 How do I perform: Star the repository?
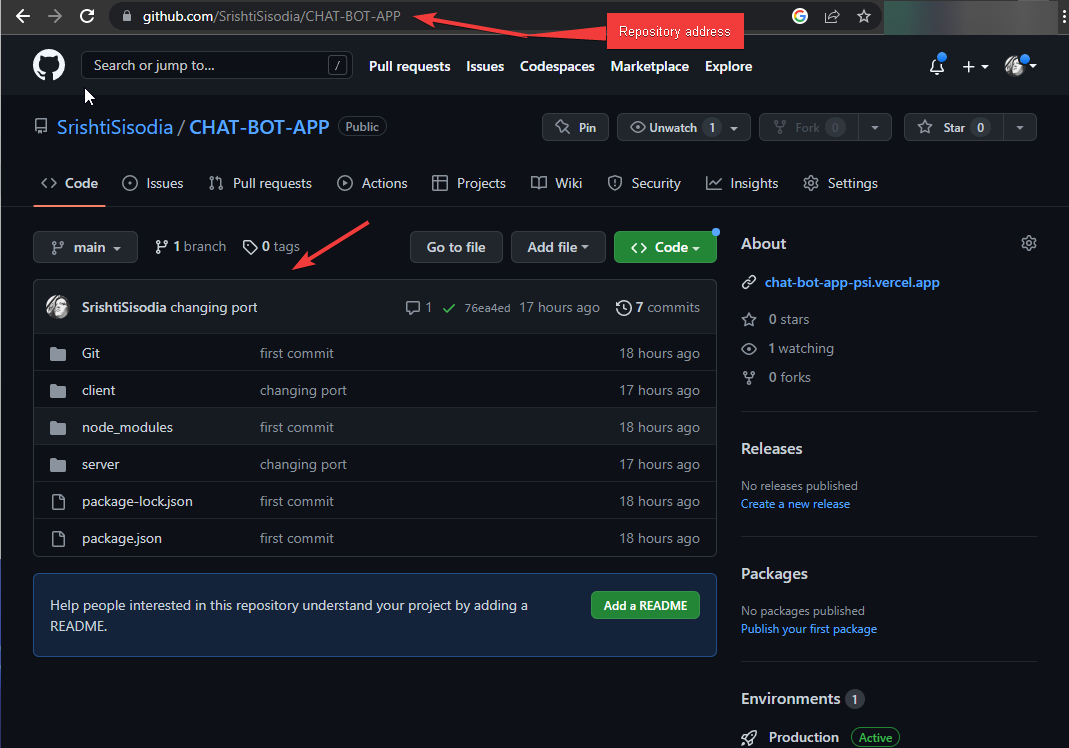point(954,128)
